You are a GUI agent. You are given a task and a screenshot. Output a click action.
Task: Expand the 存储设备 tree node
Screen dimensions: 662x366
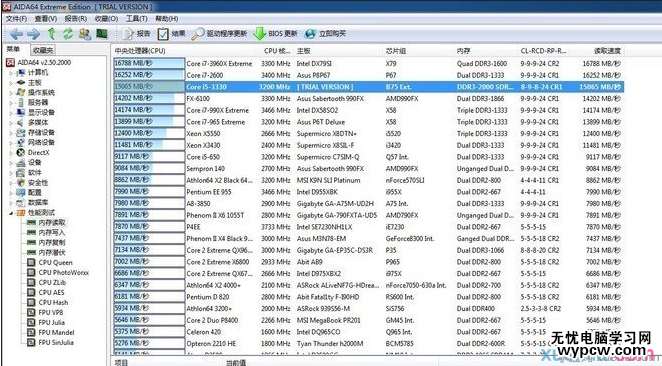[x=11, y=133]
